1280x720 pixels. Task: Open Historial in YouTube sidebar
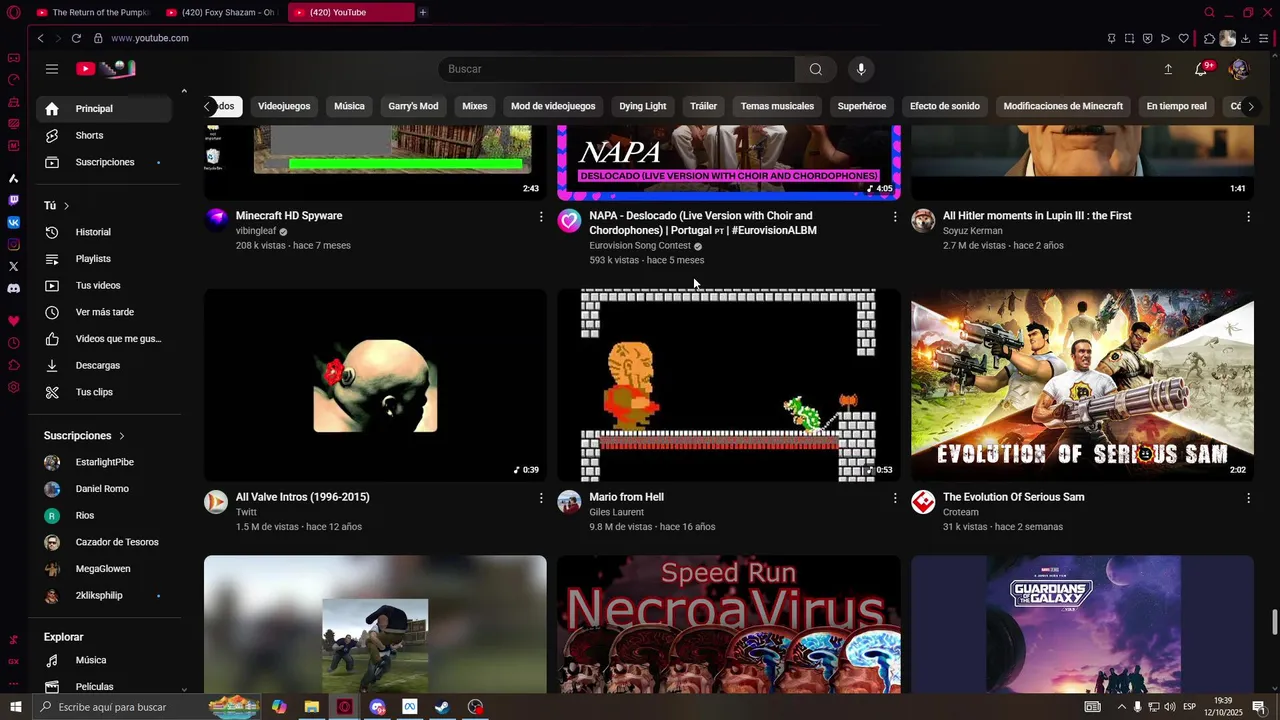click(x=106, y=232)
